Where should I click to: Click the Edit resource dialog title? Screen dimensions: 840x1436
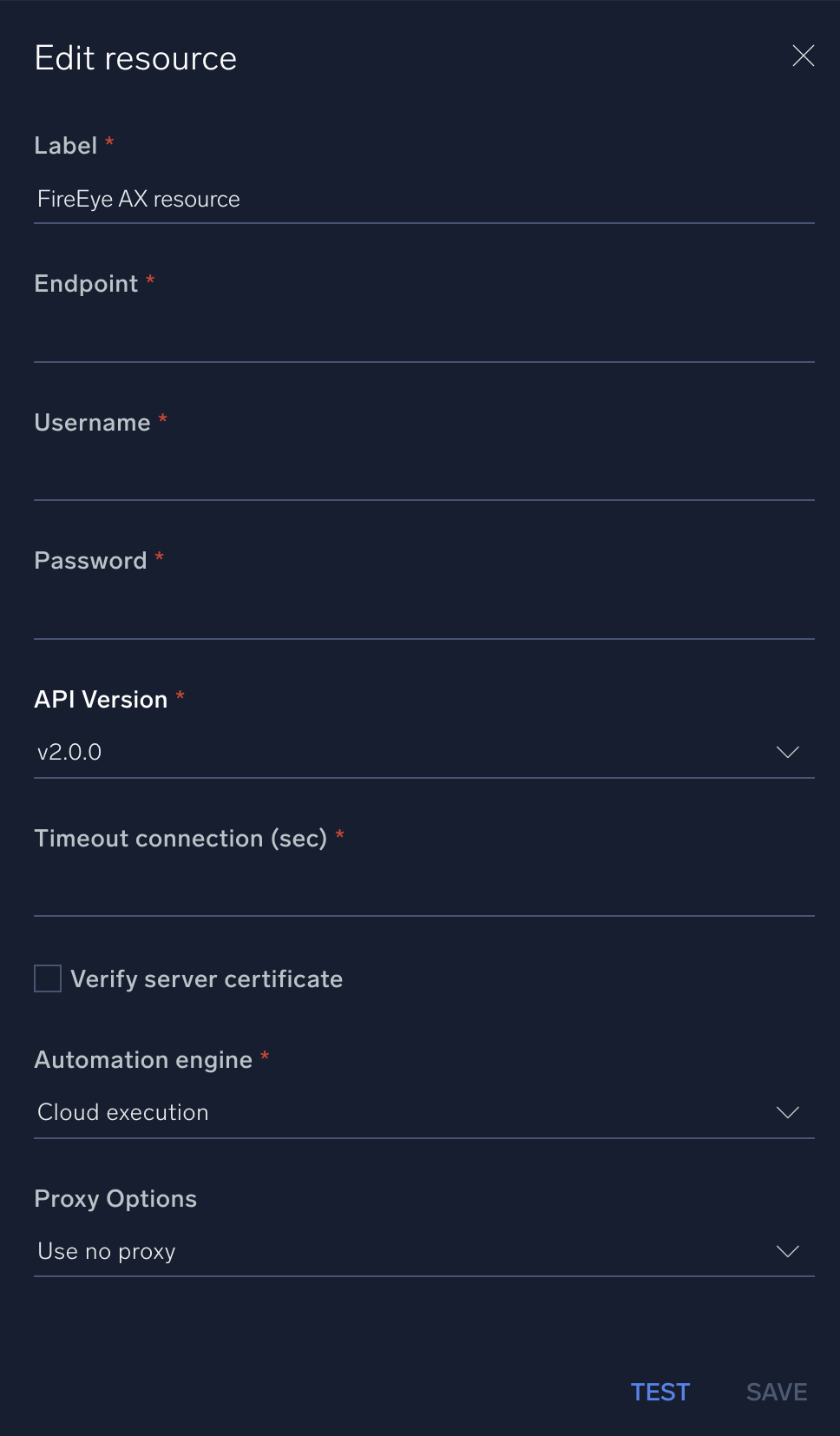135,57
